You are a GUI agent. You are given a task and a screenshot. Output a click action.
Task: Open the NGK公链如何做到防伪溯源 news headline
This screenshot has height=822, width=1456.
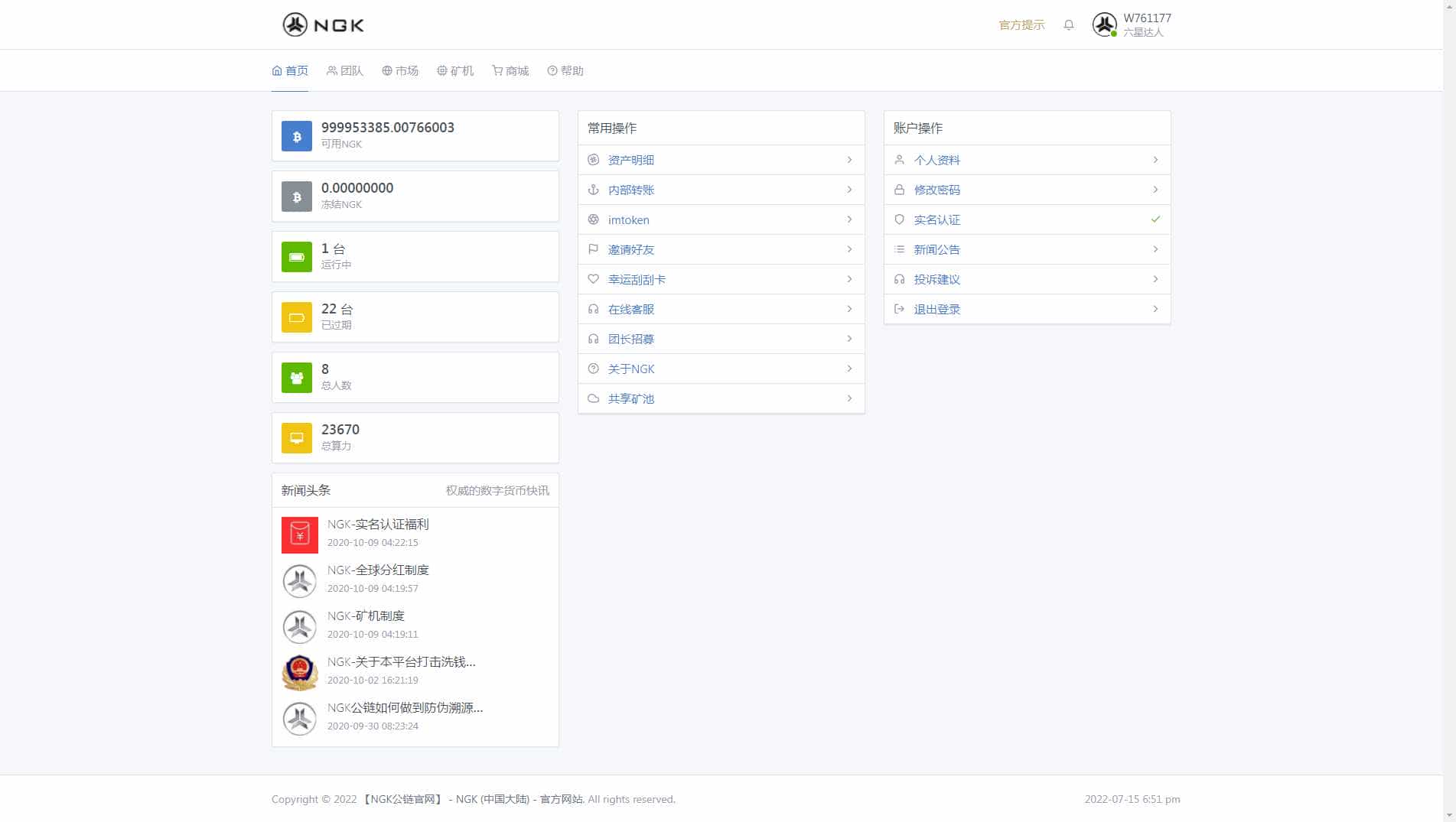pyautogui.click(x=406, y=708)
